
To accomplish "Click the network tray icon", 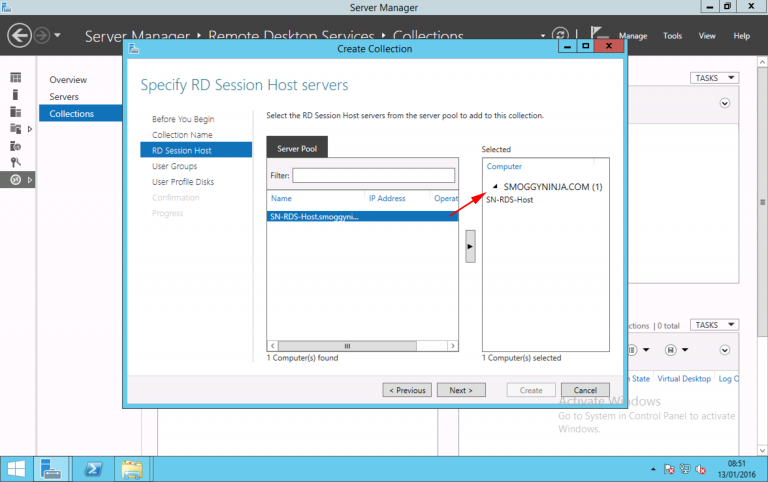I will tap(685, 469).
